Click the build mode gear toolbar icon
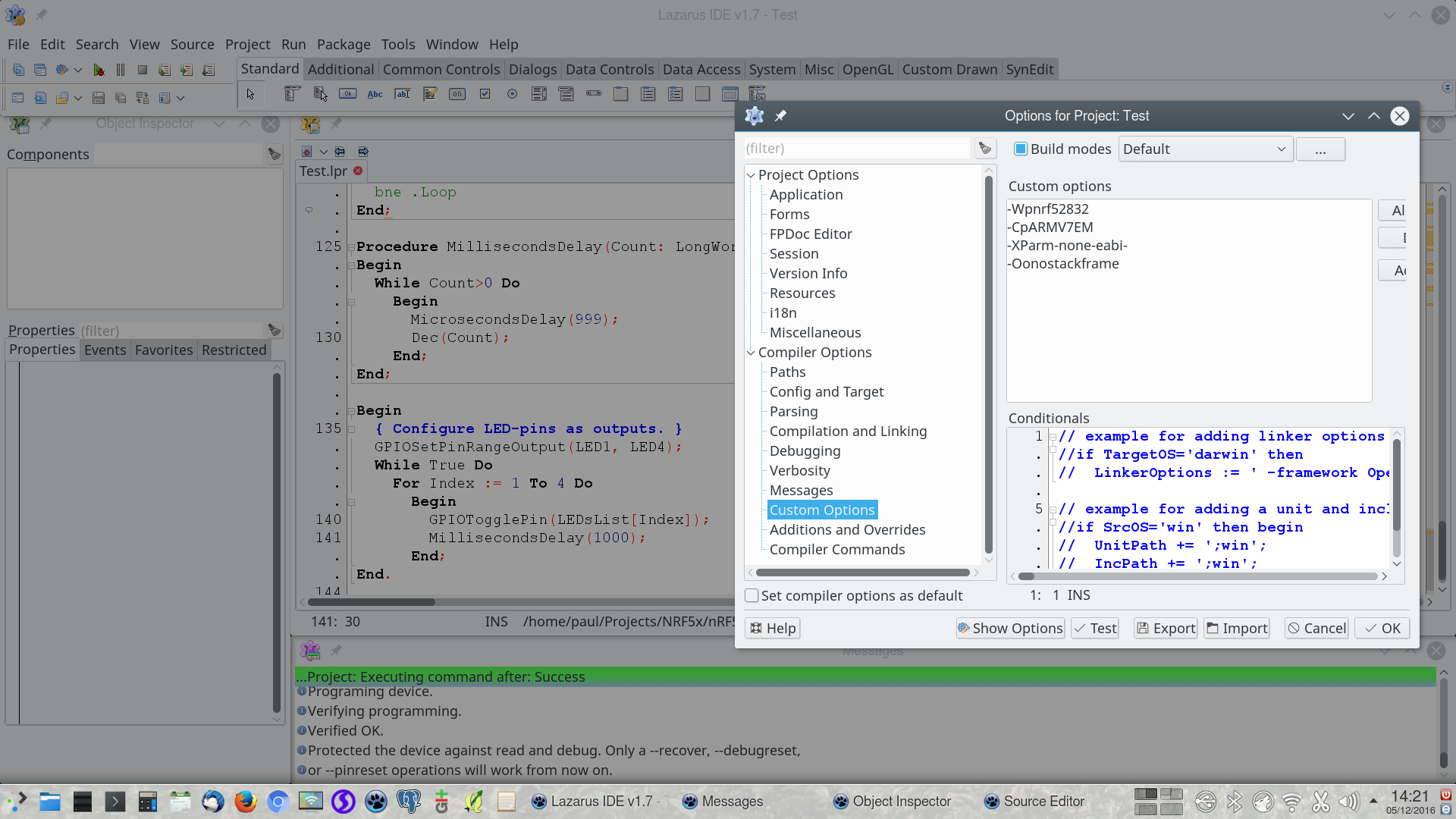Image resolution: width=1456 pixels, height=819 pixels. 62,70
